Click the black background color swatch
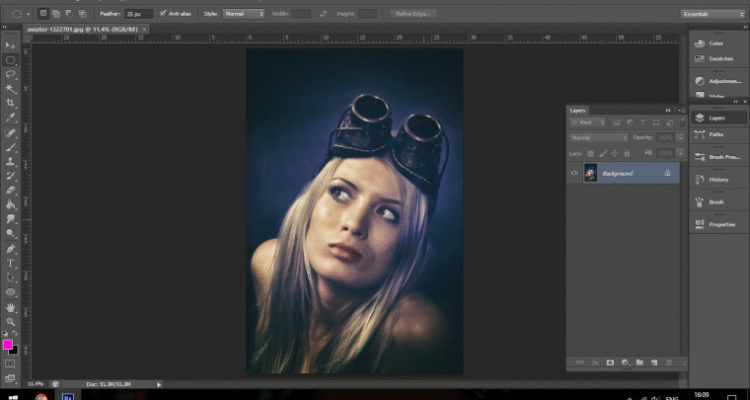Screen dimensions: 750x400 (x=15, y=351)
